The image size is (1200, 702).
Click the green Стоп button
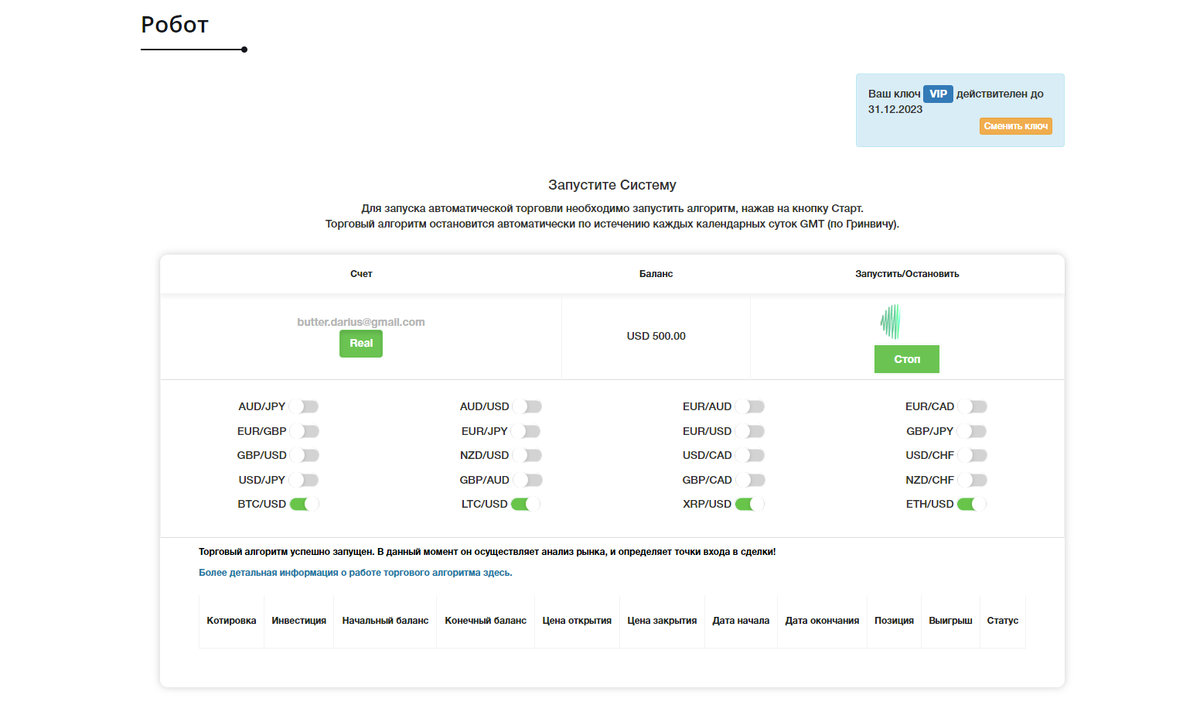pos(906,359)
